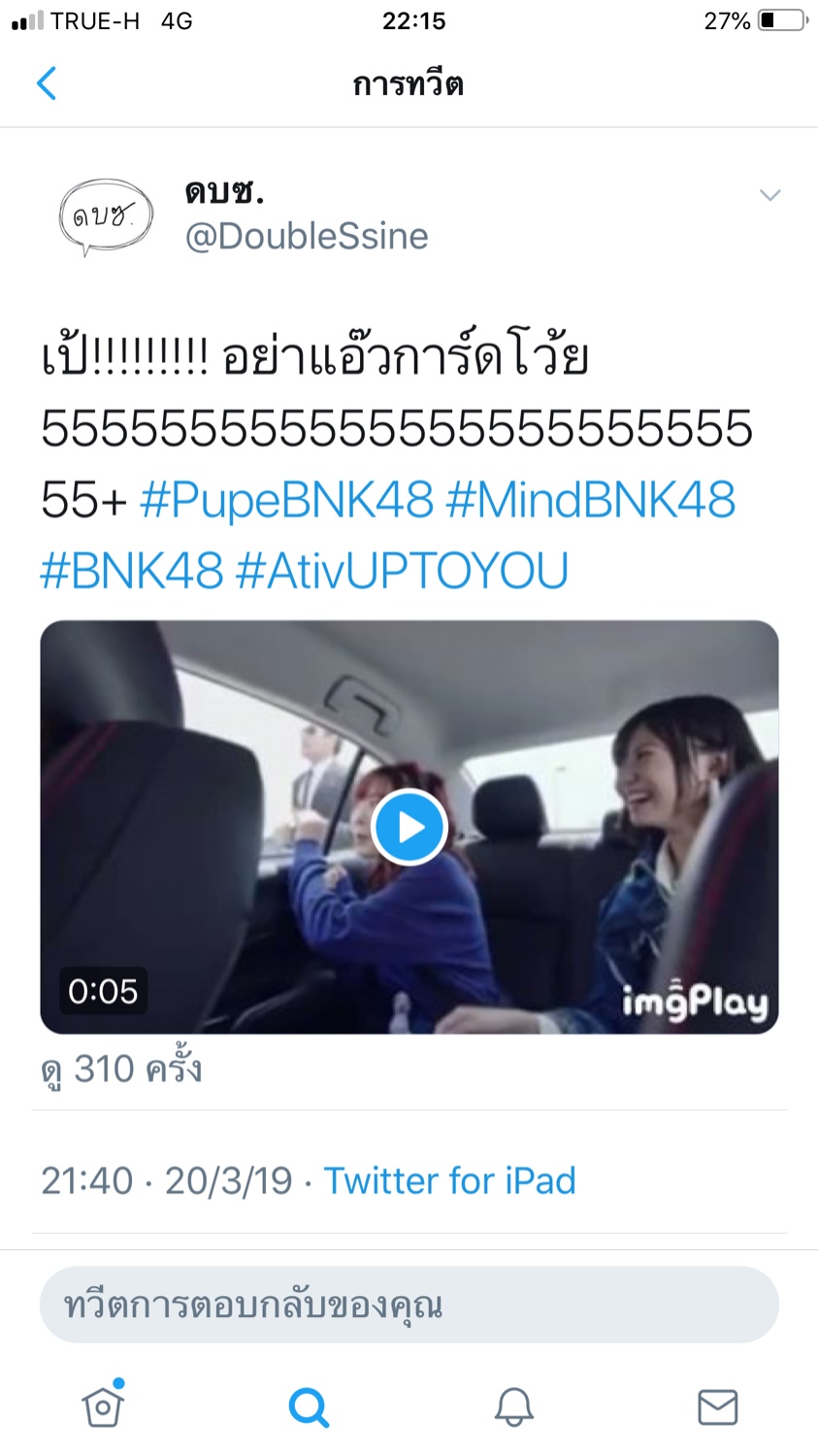
Task: Open the Notifications bell tab
Action: pos(514,1406)
